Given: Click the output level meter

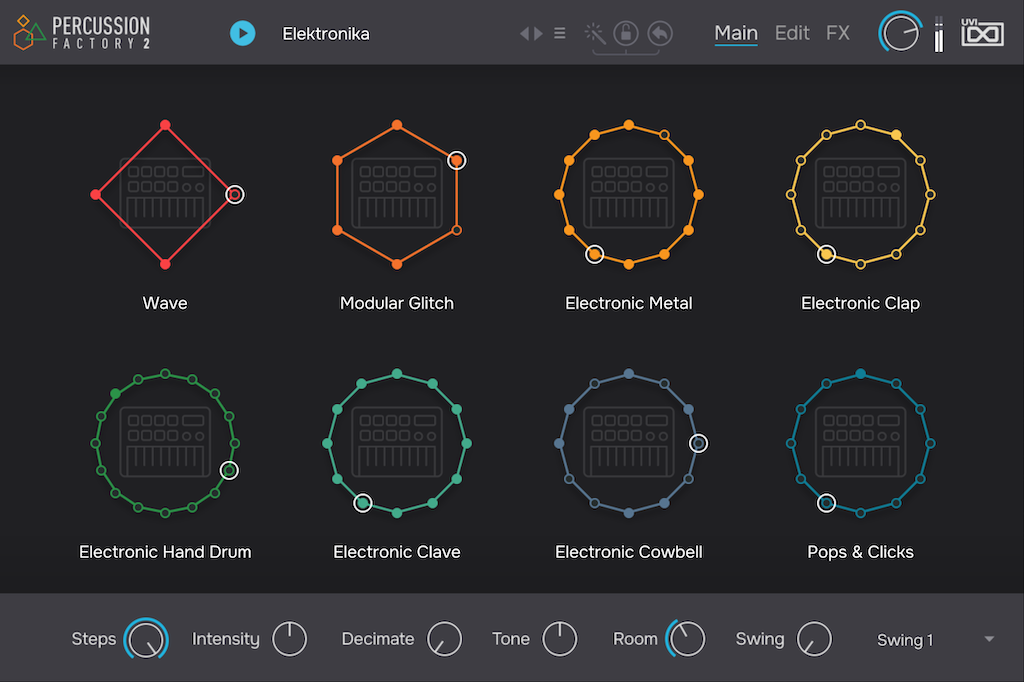Looking at the screenshot, I should pos(938,34).
